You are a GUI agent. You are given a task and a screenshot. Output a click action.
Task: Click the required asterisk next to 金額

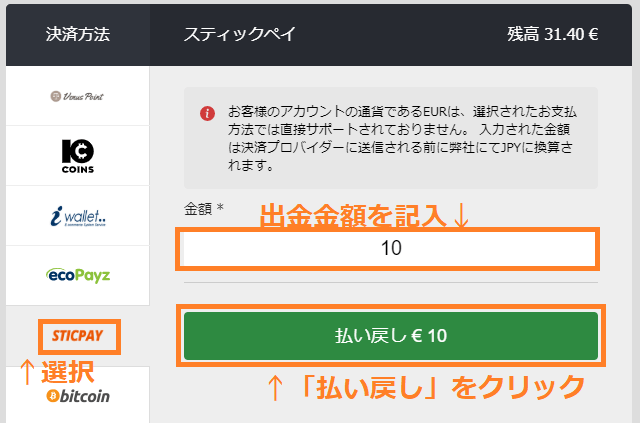pos(219,208)
